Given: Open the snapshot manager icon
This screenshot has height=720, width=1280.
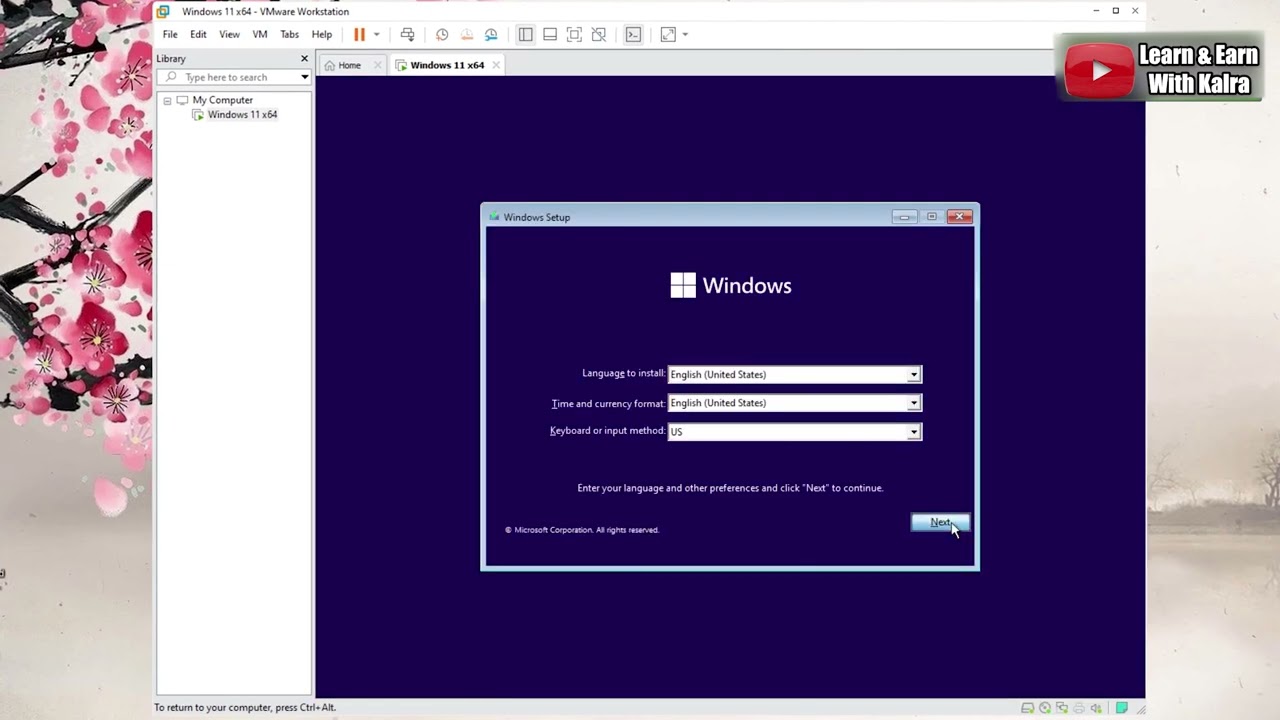Looking at the screenshot, I should 491,35.
